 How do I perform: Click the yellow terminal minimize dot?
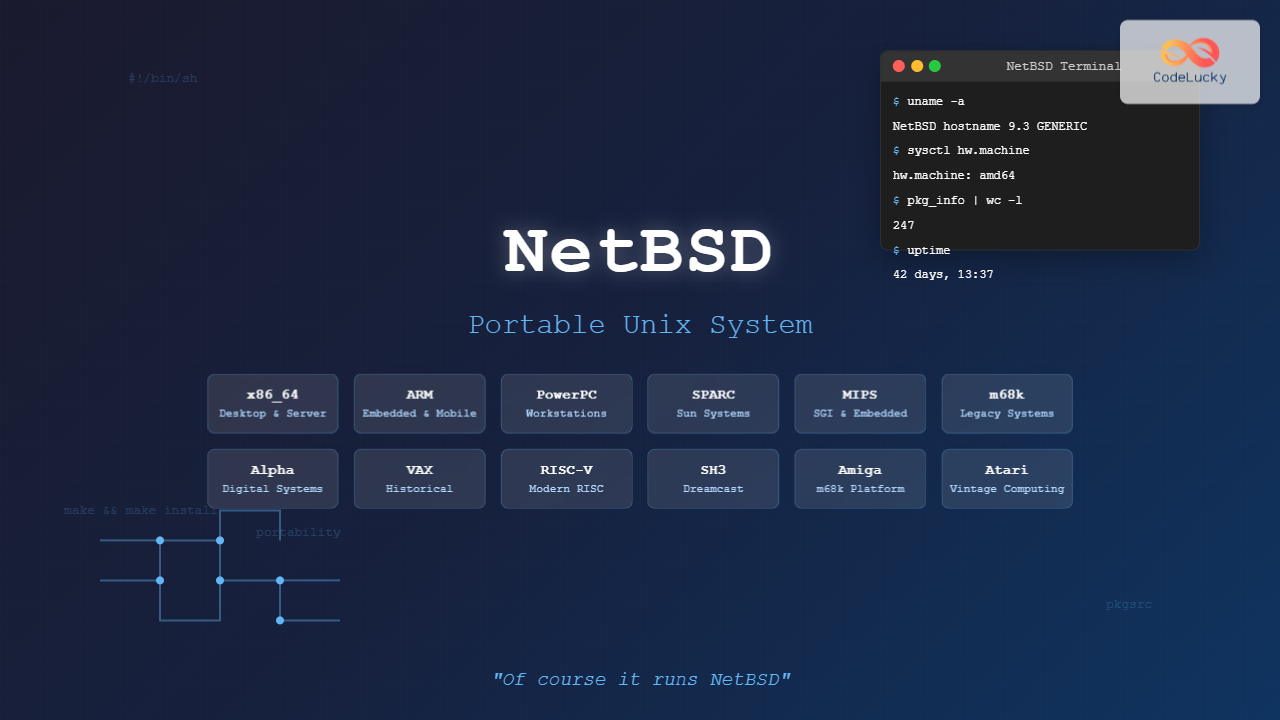[x=917, y=66]
